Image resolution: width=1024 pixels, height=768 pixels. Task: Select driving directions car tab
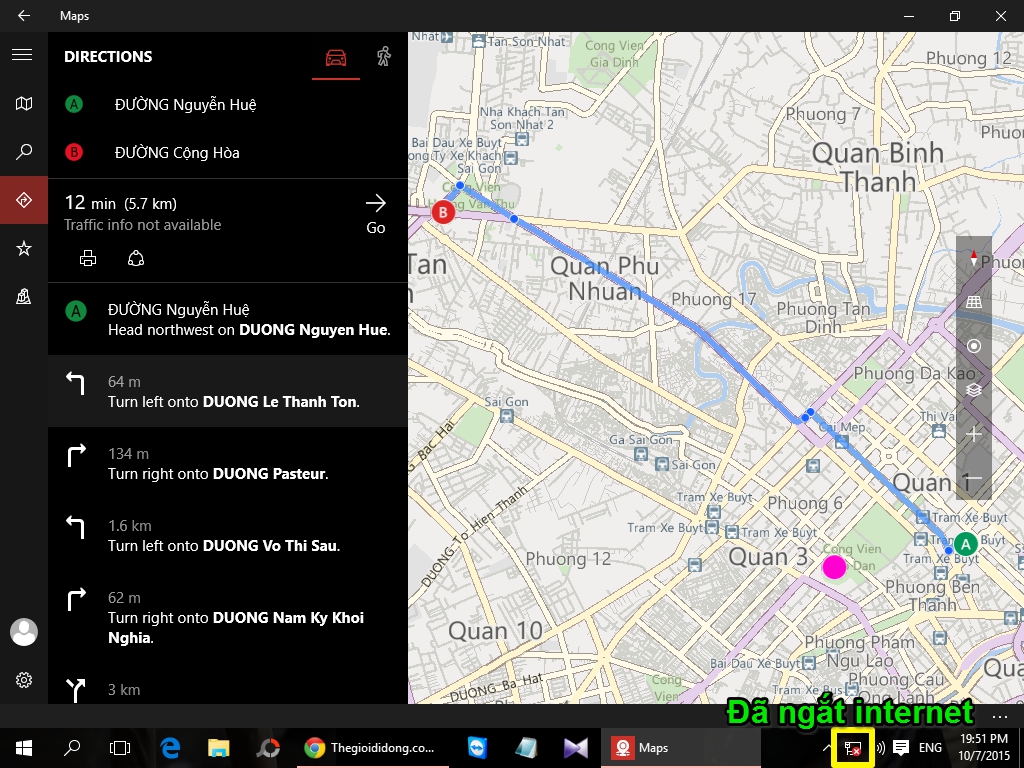click(336, 57)
